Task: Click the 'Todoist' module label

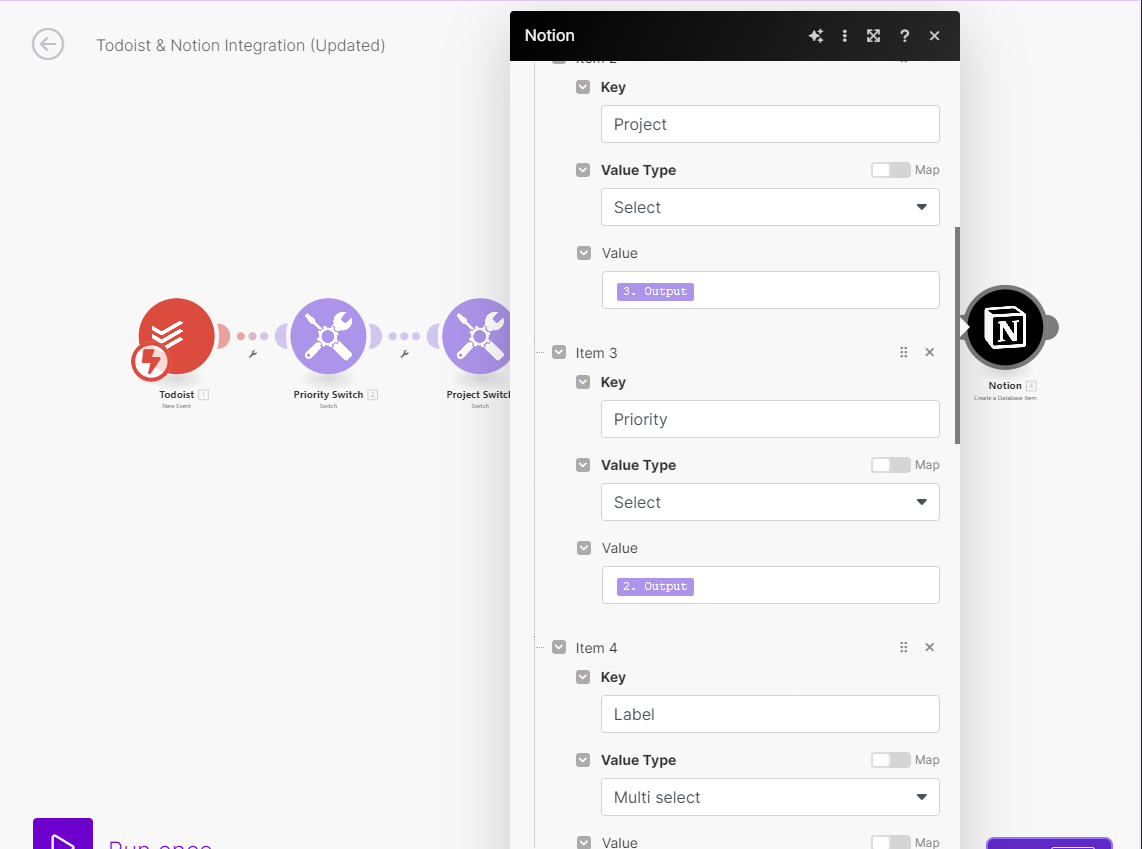Action: (177, 395)
